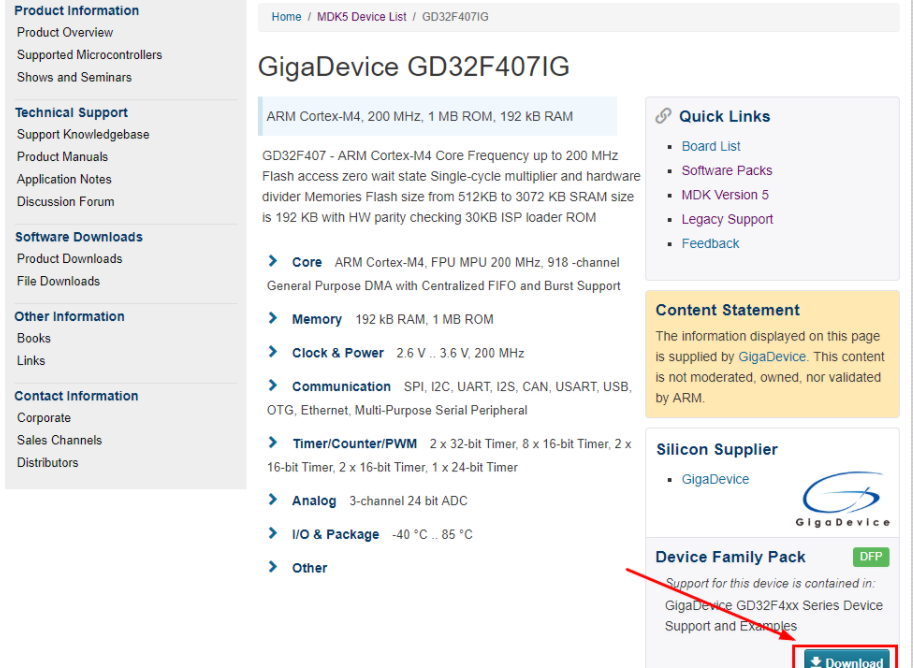Viewport: 913px width, 668px height.
Task: Click '3-channel 24 bit ADC' text
Action: (x=408, y=501)
